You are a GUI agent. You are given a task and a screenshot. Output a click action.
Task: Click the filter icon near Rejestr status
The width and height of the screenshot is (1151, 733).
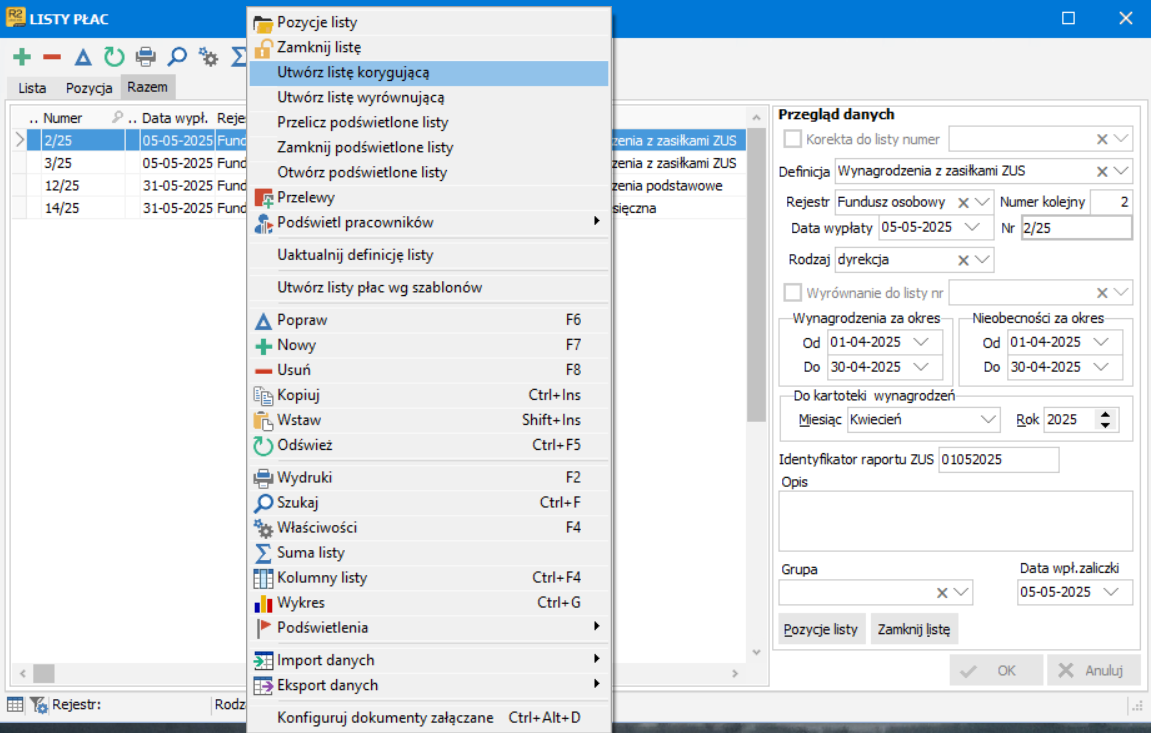(38, 705)
